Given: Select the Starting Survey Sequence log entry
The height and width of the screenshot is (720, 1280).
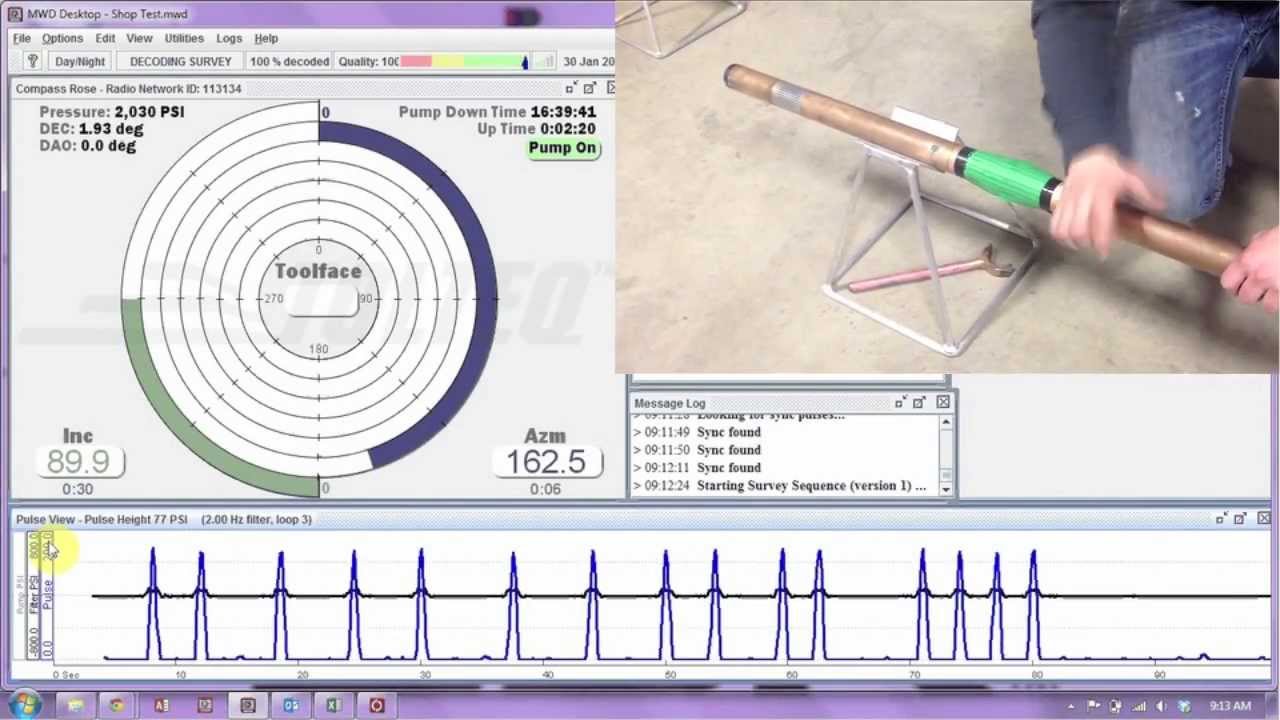Looking at the screenshot, I should 780,486.
